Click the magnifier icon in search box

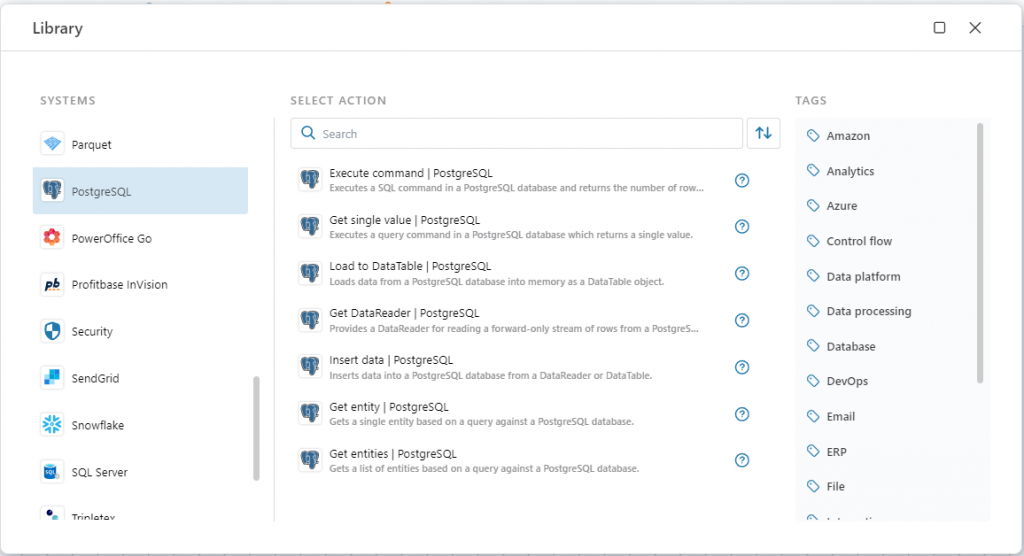click(308, 133)
